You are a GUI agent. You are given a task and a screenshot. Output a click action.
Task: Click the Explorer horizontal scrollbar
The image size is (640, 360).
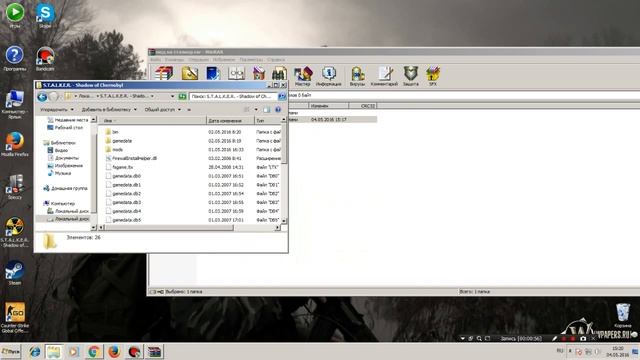[x=169, y=227]
